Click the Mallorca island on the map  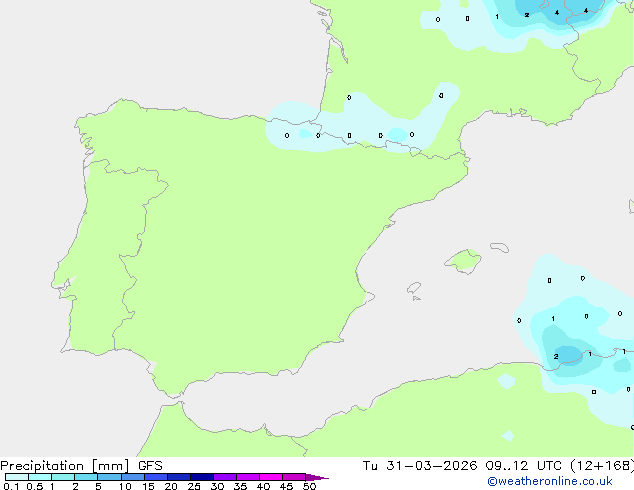[x=464, y=261]
